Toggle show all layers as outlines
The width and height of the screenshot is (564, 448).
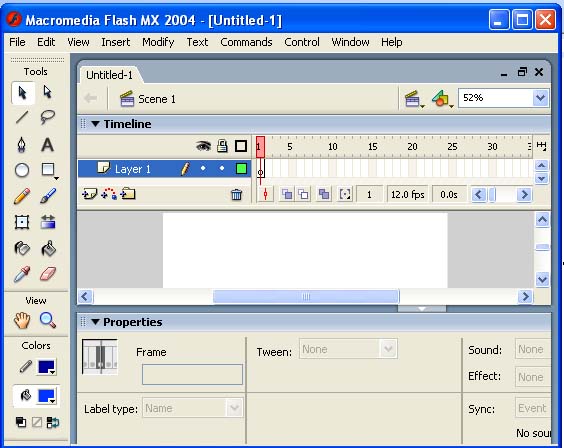pos(241,146)
